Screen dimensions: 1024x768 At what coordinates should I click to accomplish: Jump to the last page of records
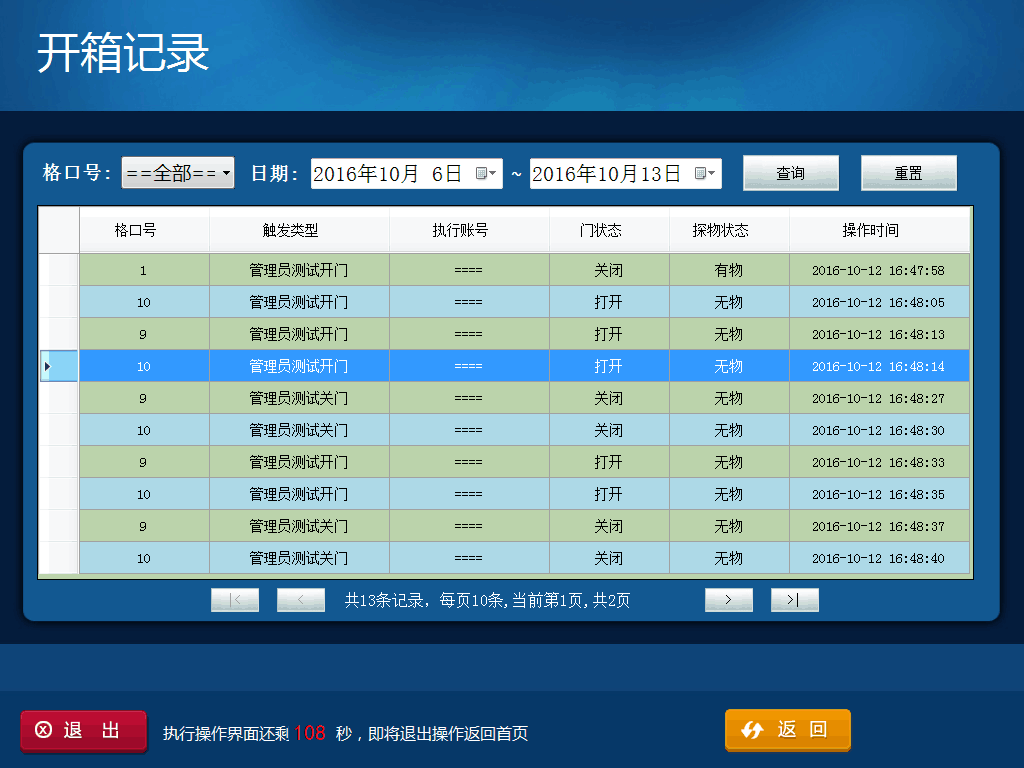click(x=795, y=600)
